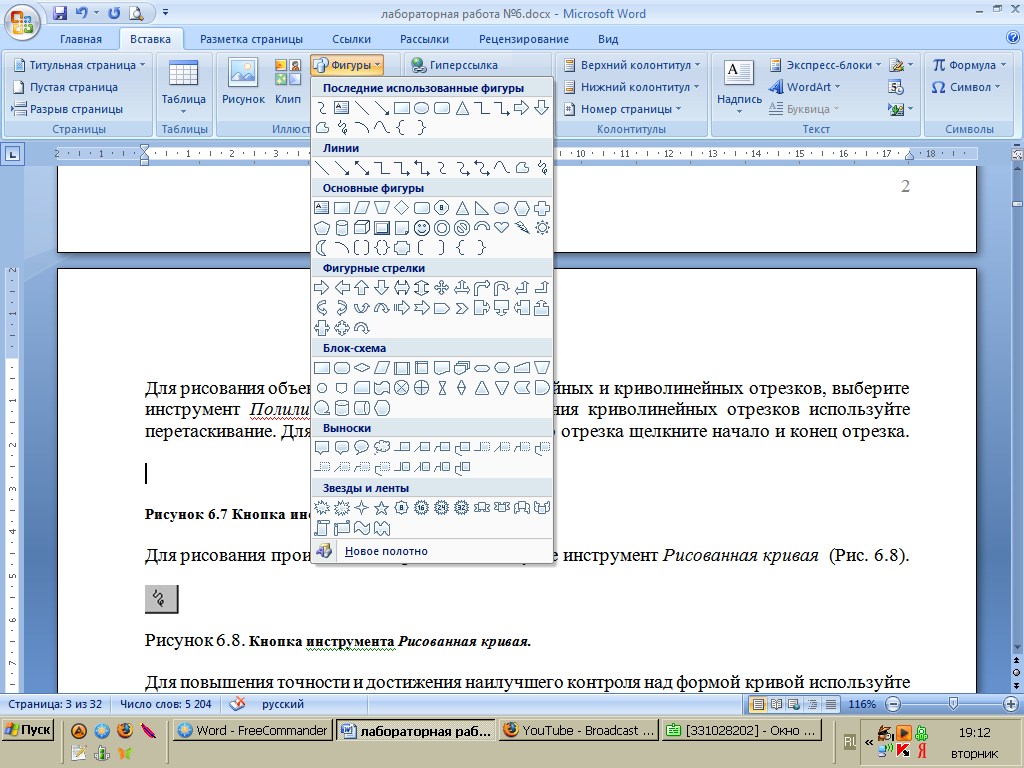Toggle the ruler button above vertical scrollbar
This screenshot has width=1024, height=768.
(1017, 155)
